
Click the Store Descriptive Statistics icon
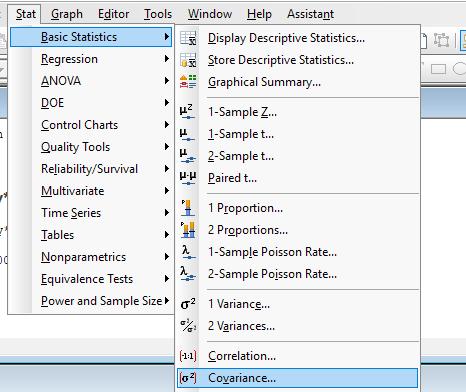188,60
